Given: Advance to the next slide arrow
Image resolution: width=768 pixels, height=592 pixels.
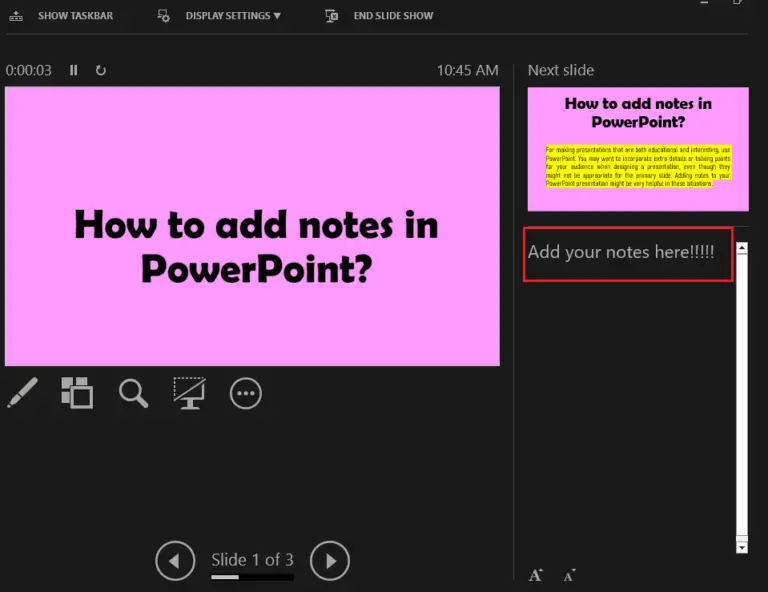Looking at the screenshot, I should pyautogui.click(x=330, y=561).
